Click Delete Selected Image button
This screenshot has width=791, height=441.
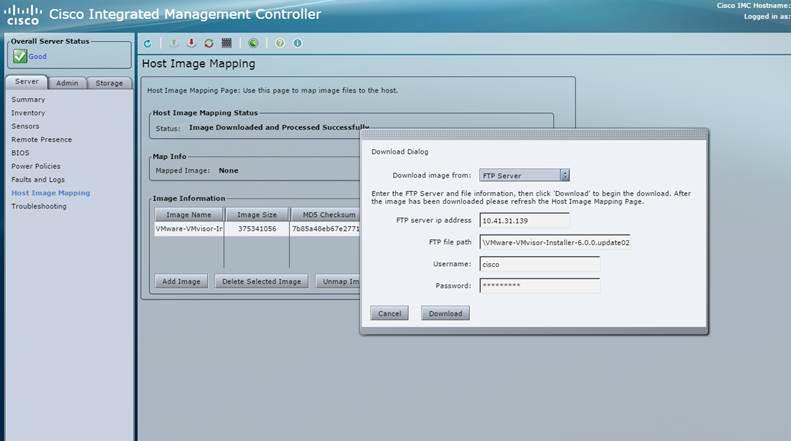(261, 282)
